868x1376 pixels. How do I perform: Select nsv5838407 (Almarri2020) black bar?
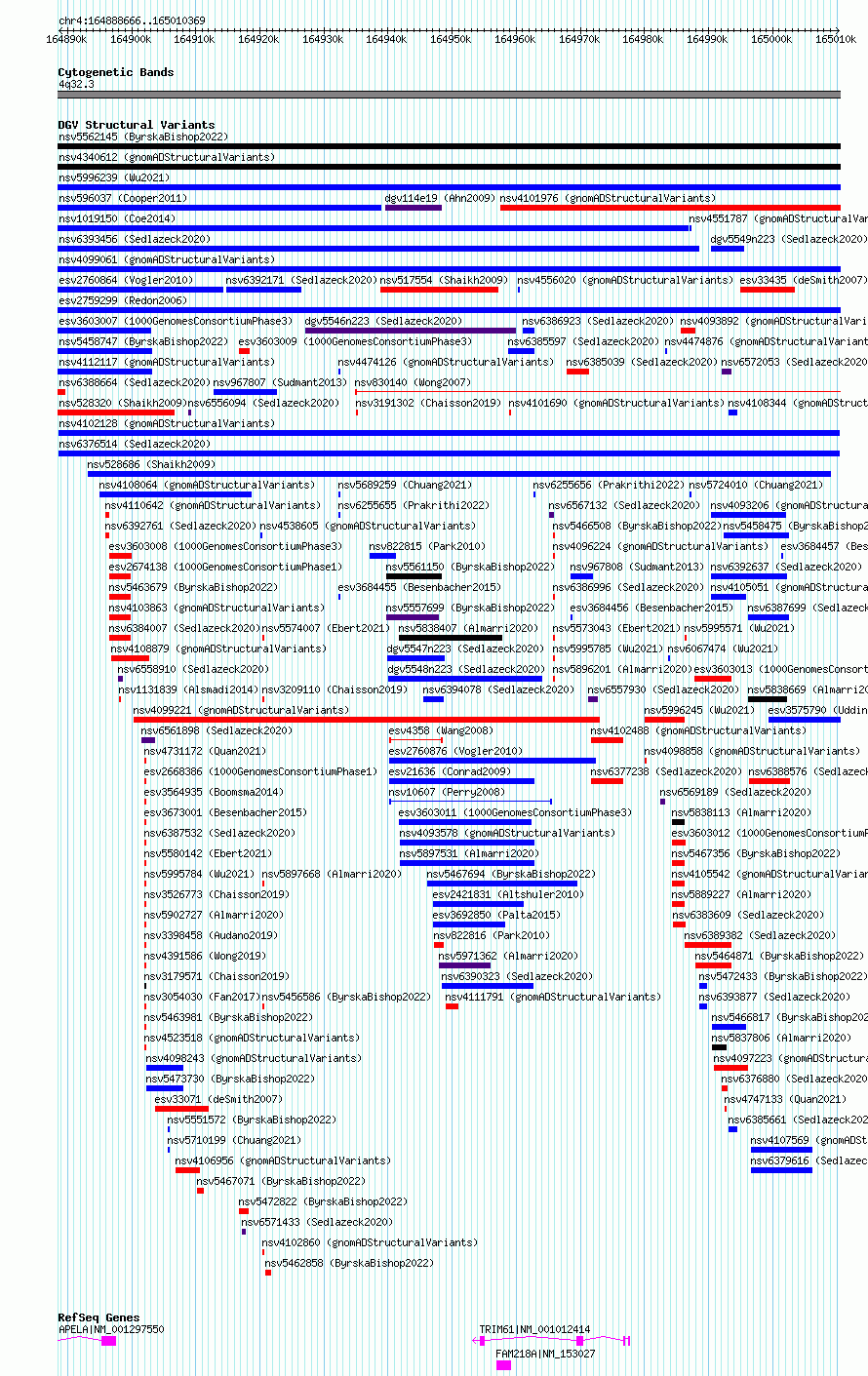pos(451,638)
